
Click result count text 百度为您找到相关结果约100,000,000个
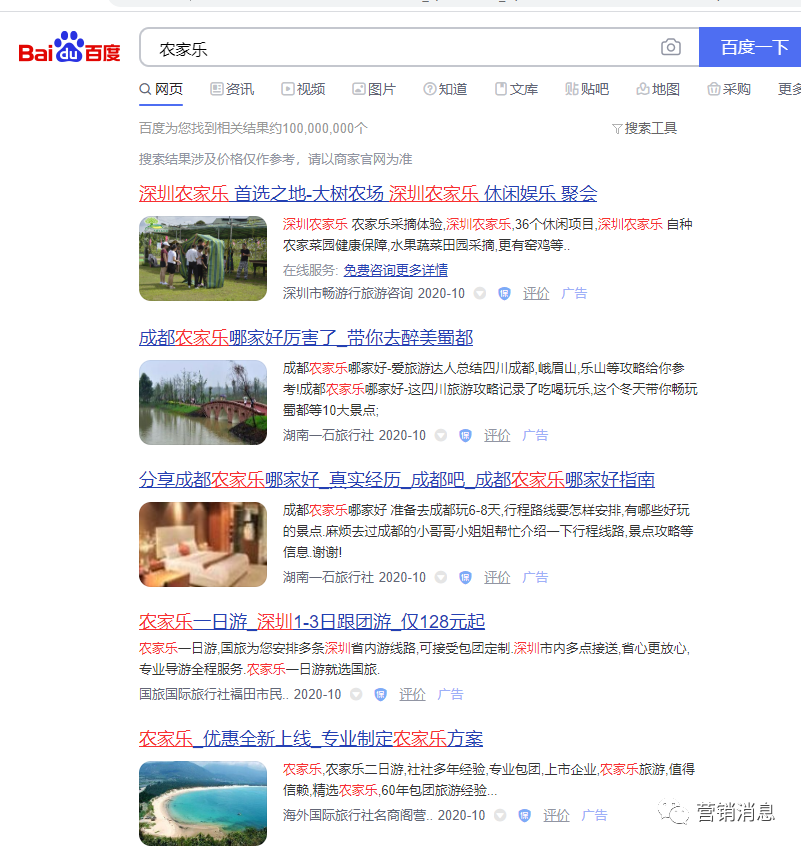(x=253, y=129)
